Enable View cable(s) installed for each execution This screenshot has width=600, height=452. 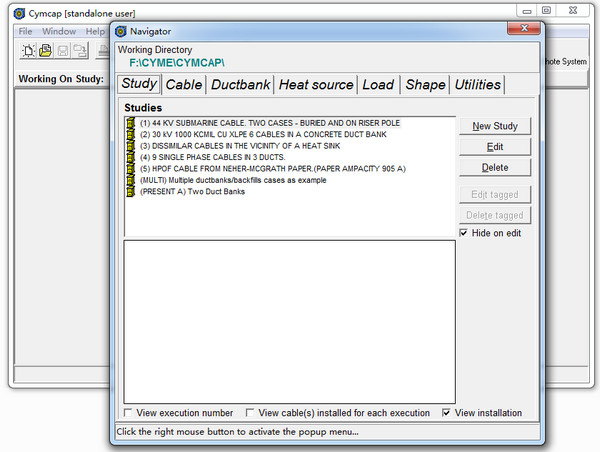249,412
